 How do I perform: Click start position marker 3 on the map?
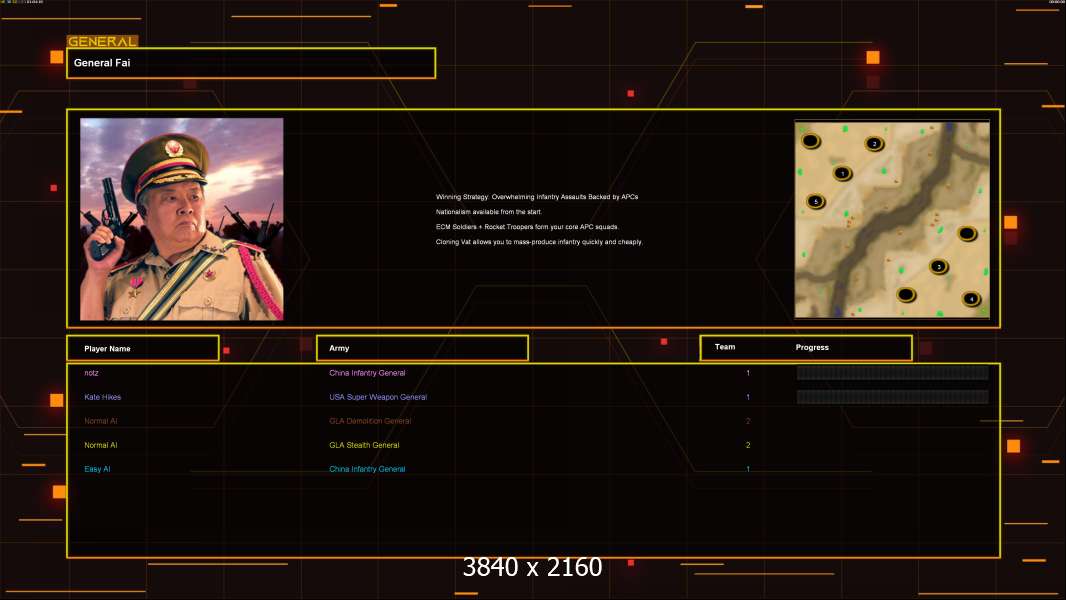939,266
